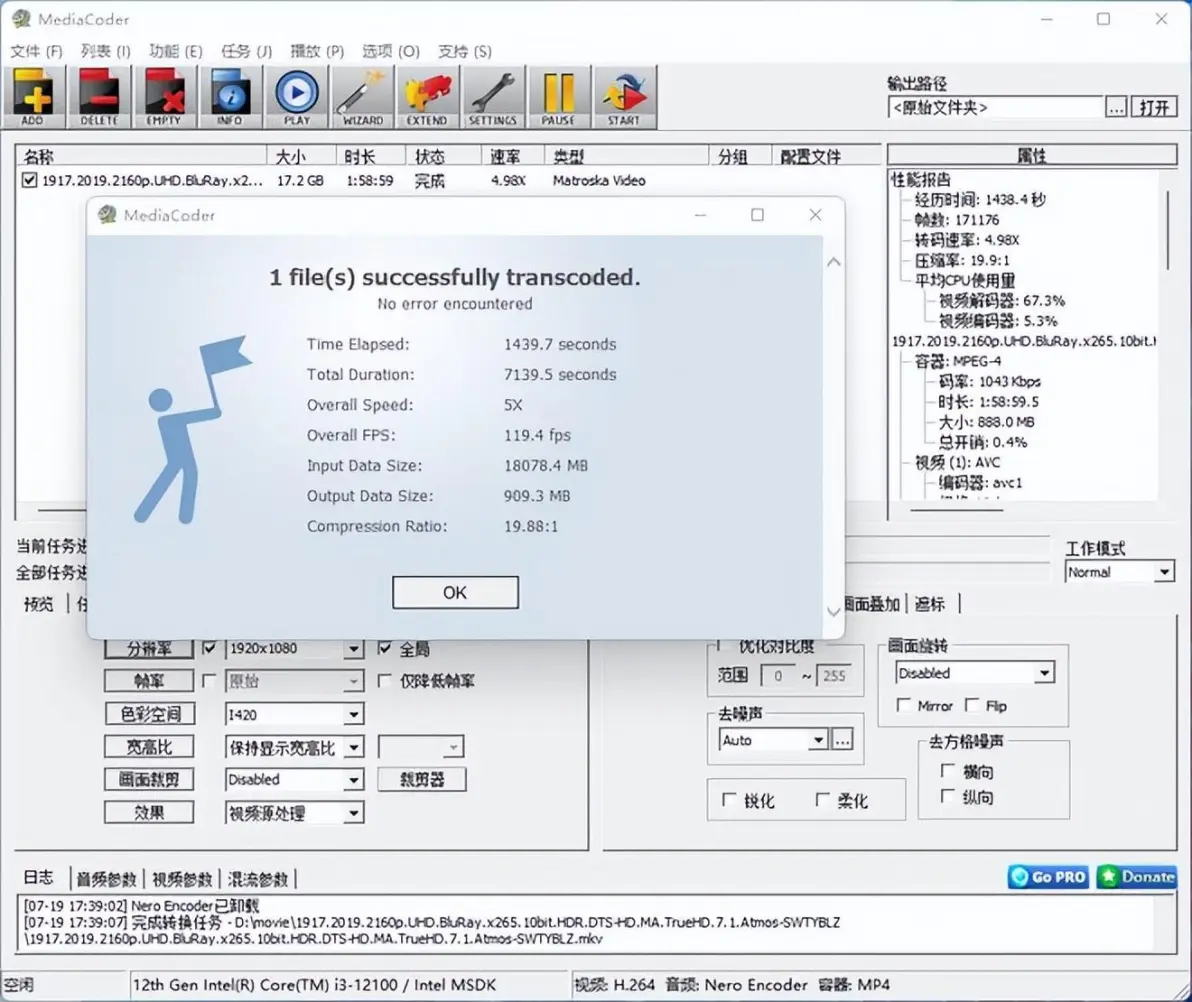The width and height of the screenshot is (1192, 1002).
Task: Toggle the 全局 checkbox
Action: 385,648
